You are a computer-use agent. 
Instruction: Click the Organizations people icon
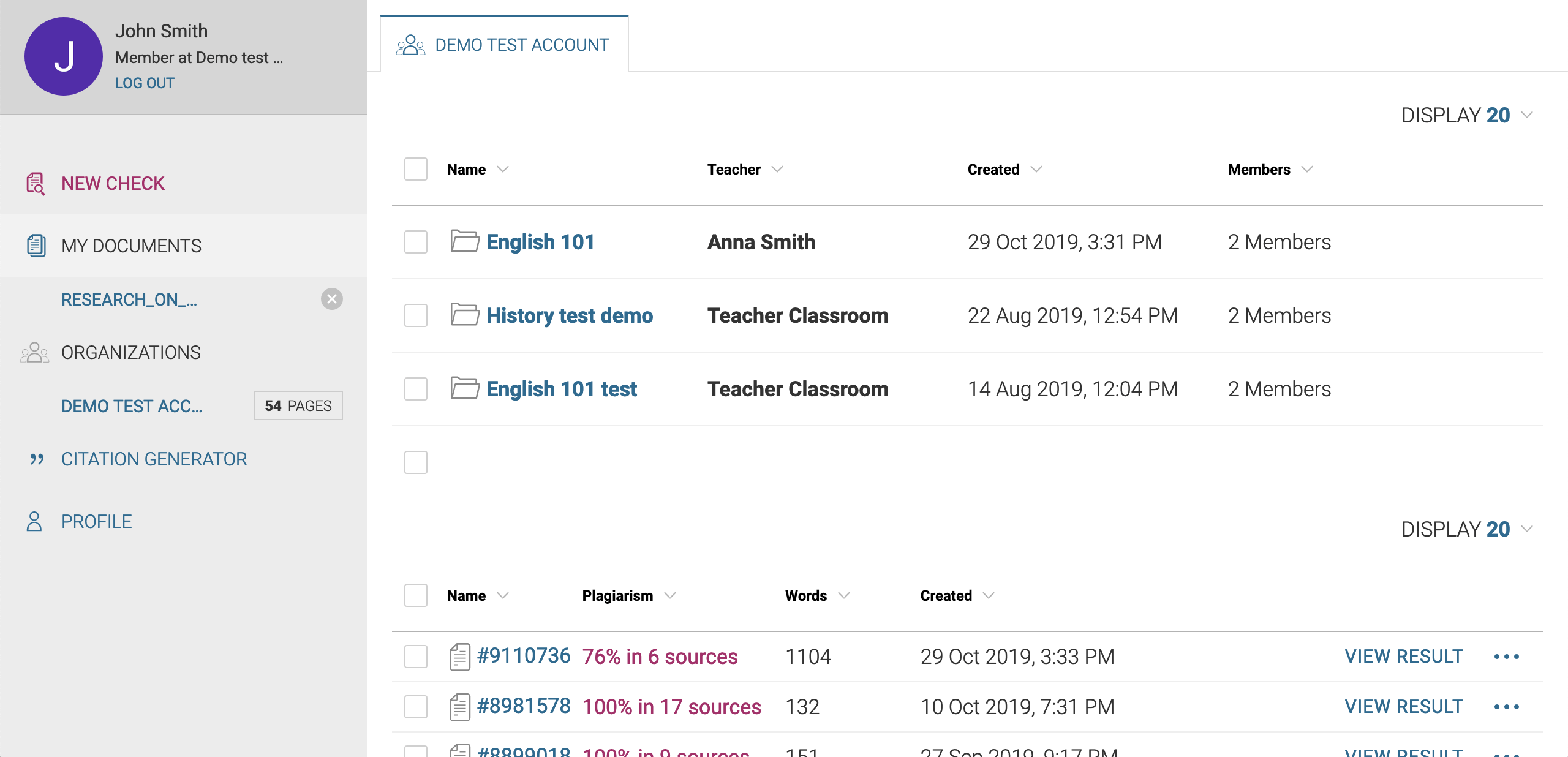point(34,353)
